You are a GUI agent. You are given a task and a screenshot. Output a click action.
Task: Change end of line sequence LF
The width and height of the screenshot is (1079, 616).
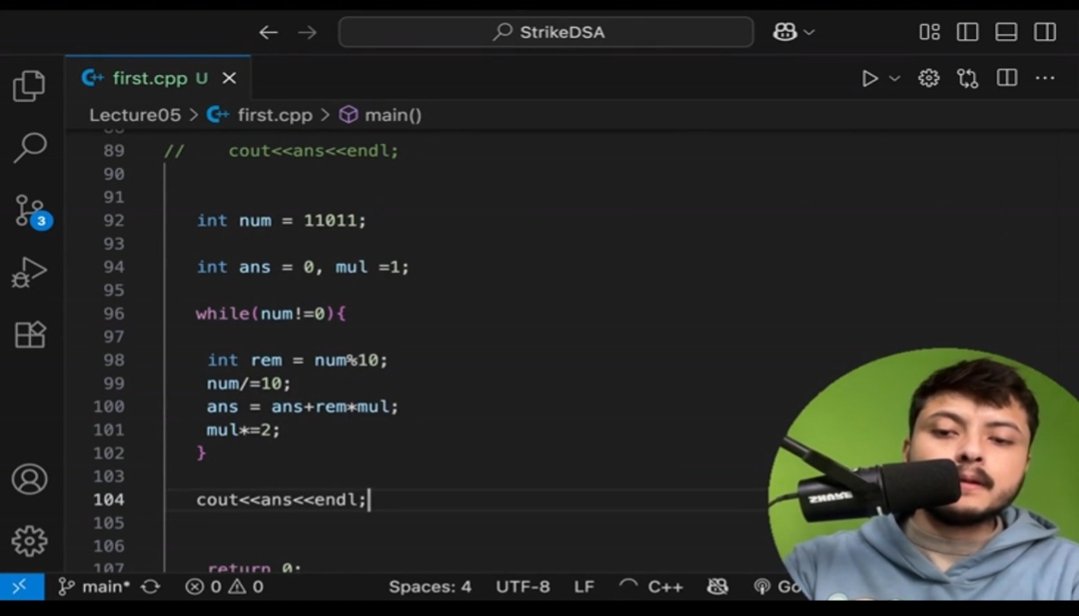584,587
